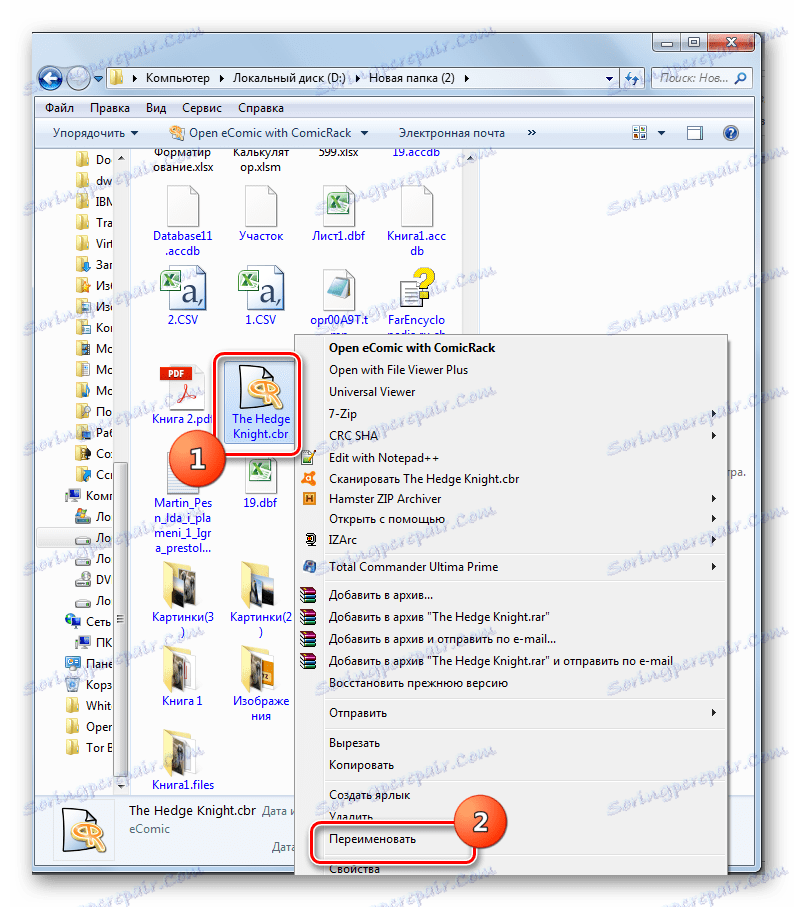The width and height of the screenshot is (797, 907).
Task: Select the Martin_Pesn_lda_i_plameni text file
Action: 183,504
